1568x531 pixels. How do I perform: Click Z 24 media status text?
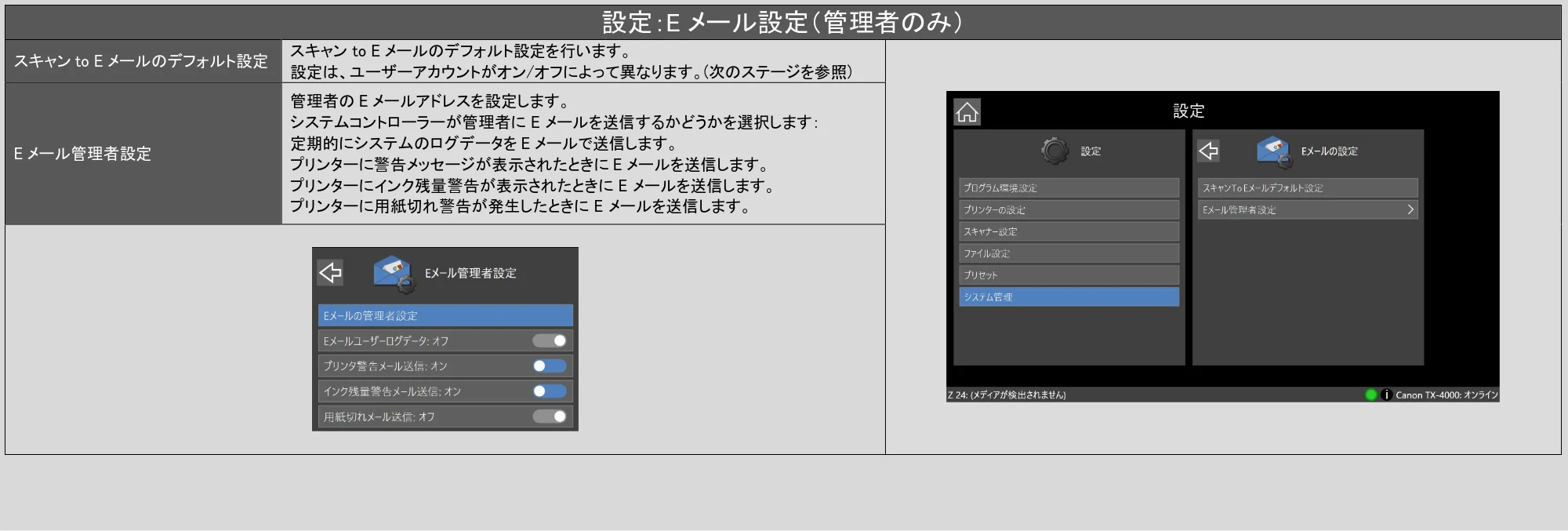pyautogui.click(x=1007, y=395)
